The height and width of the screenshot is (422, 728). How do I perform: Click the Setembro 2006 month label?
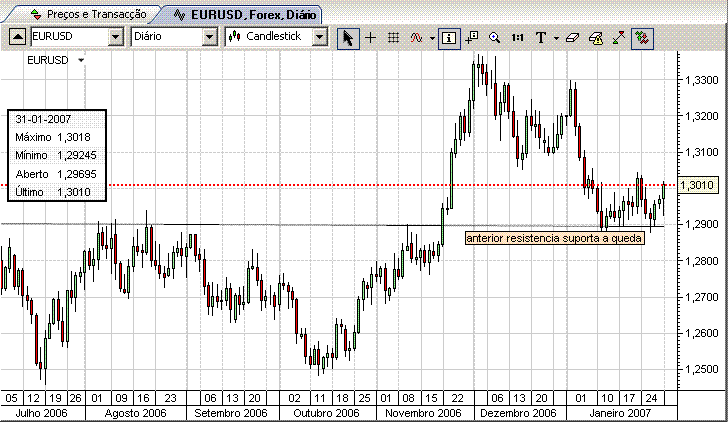pos(231,413)
